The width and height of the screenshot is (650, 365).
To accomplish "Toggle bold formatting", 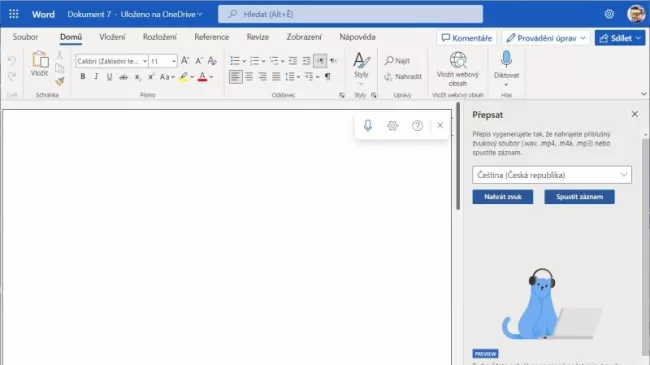I will (x=82, y=77).
